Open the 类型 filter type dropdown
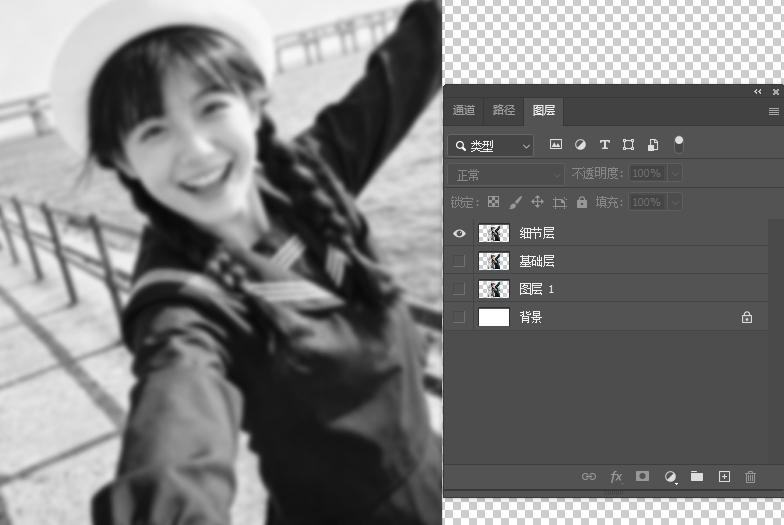This screenshot has height=525, width=784. 492,146
